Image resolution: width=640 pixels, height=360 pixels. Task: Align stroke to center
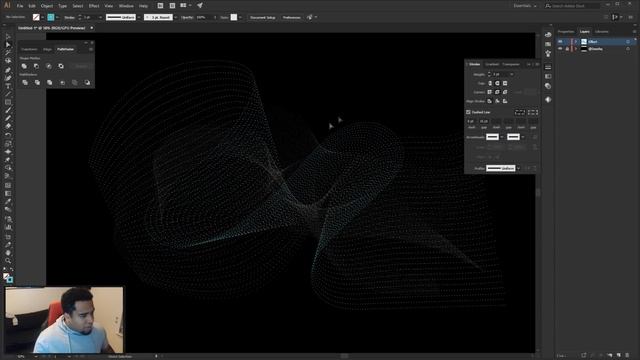pos(490,101)
